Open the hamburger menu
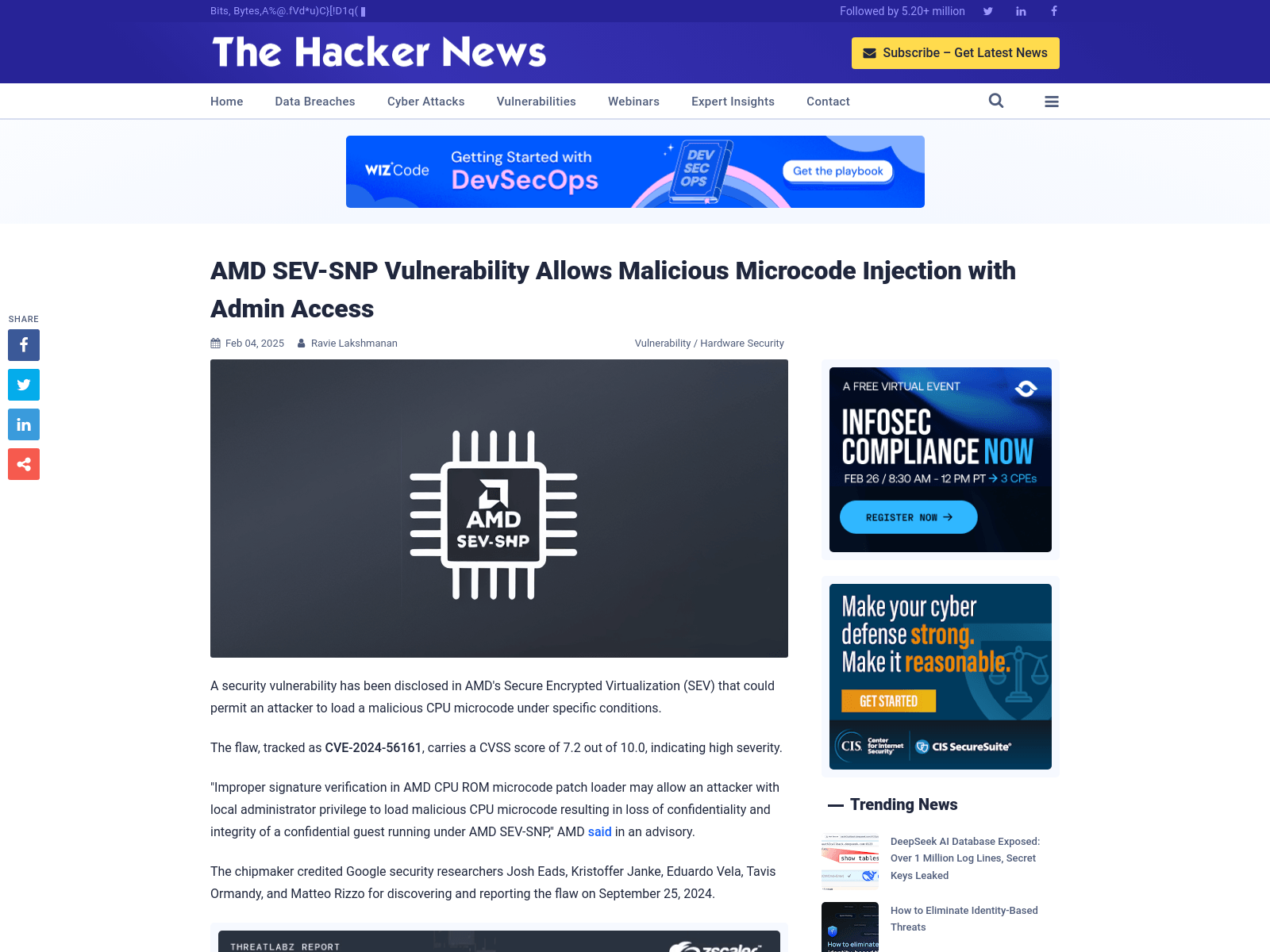Screen dimensions: 1270x952 [x=1052, y=102]
